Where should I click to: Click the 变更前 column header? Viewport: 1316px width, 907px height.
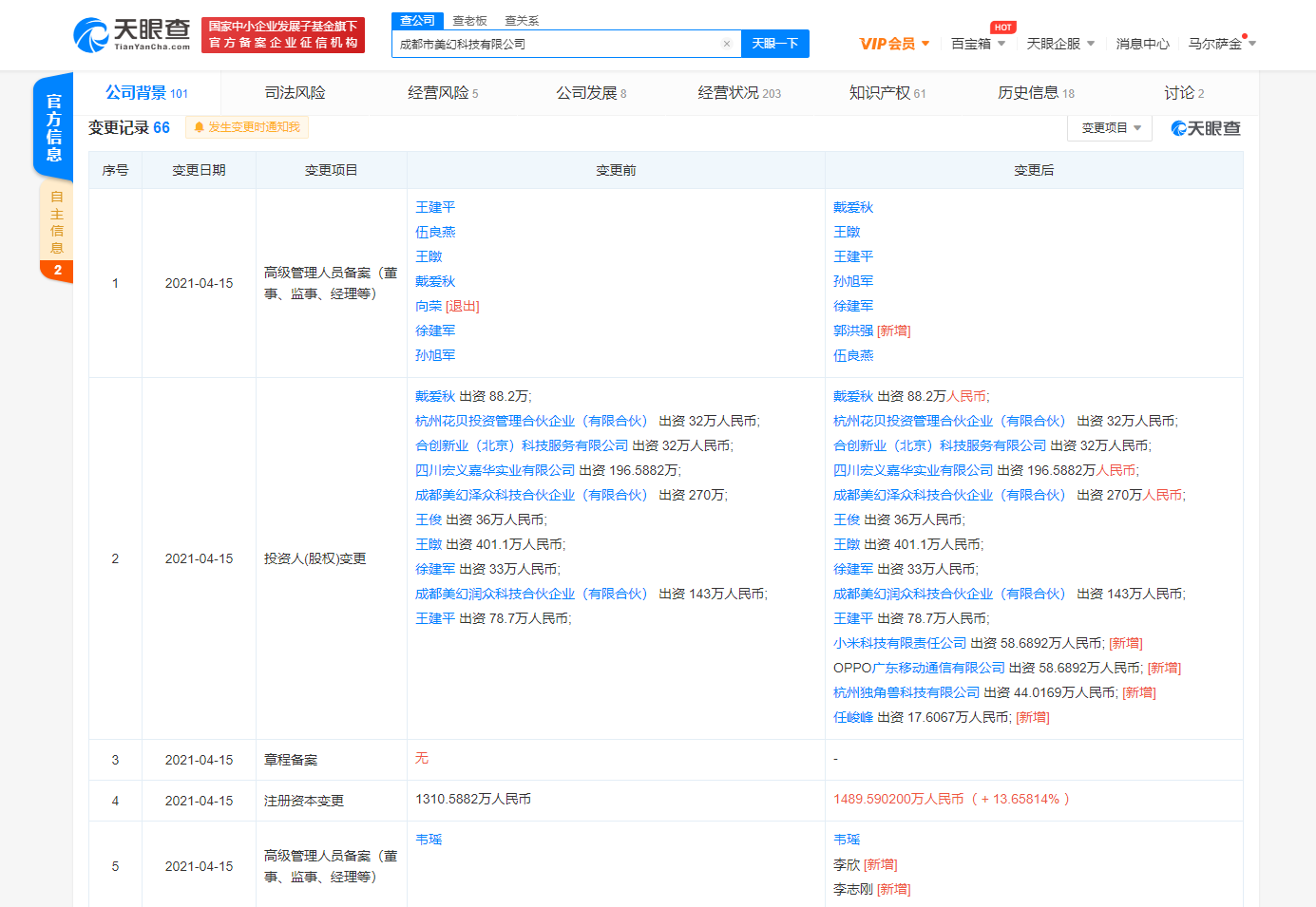[x=616, y=170]
